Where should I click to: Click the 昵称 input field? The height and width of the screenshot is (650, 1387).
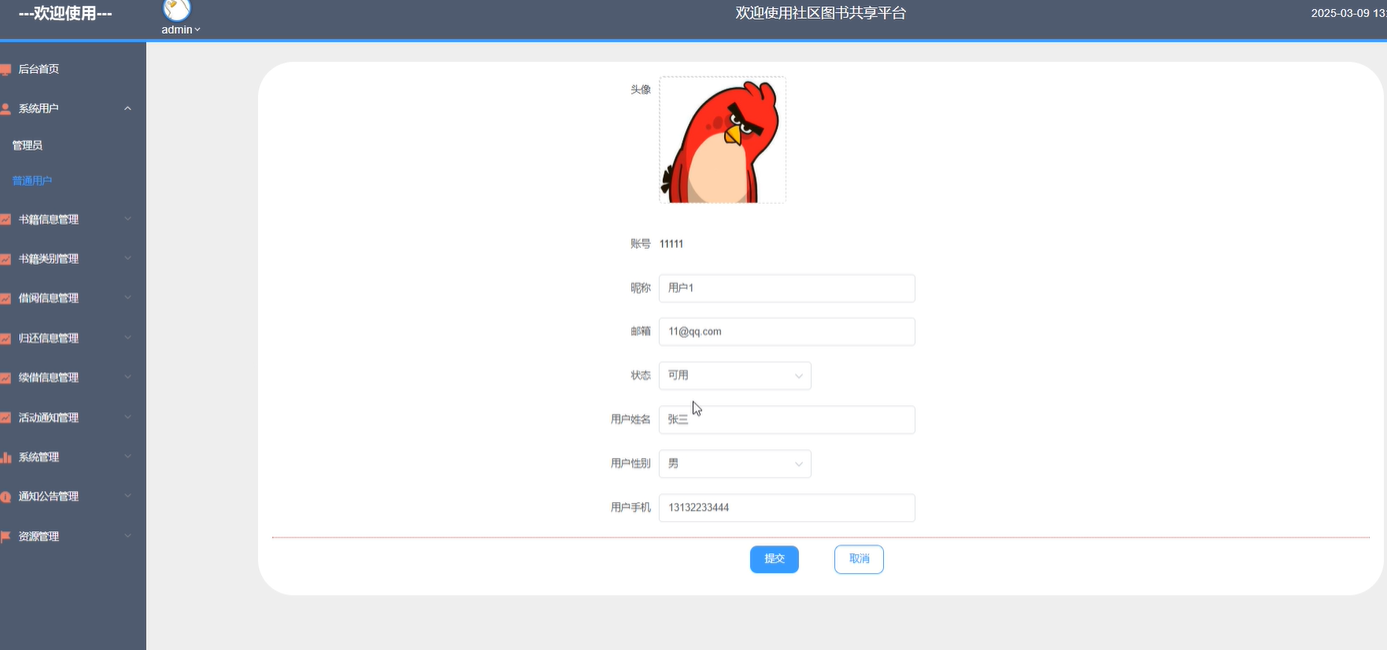point(787,288)
